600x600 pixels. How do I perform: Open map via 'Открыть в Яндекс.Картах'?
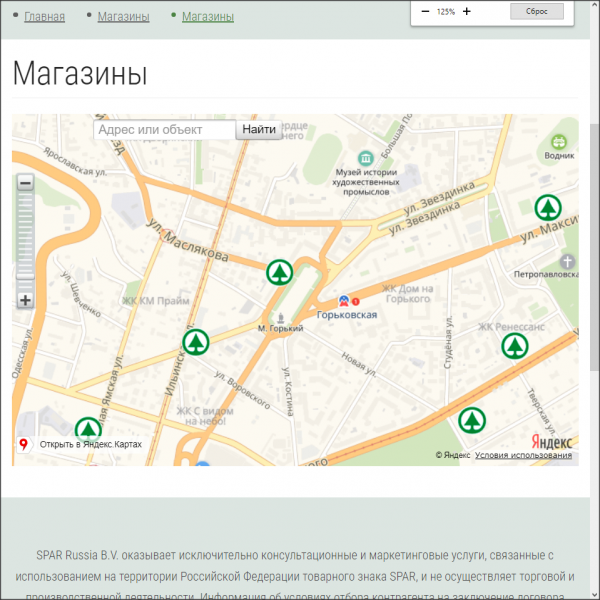91,444
